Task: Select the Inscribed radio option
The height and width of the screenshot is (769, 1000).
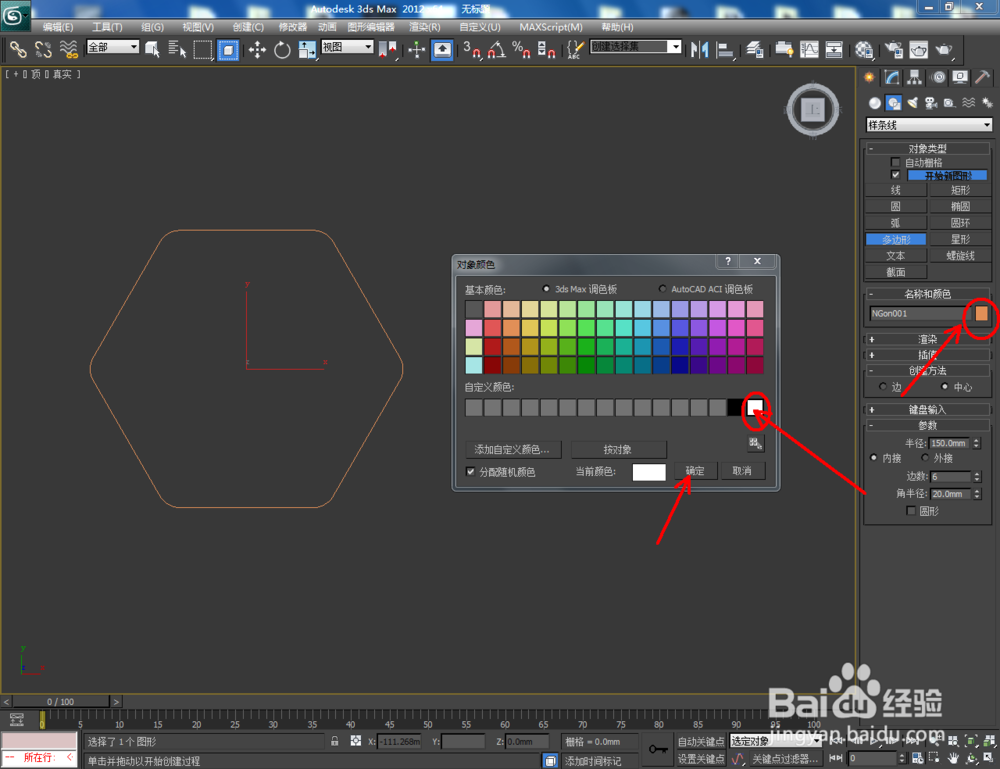Action: click(x=874, y=458)
